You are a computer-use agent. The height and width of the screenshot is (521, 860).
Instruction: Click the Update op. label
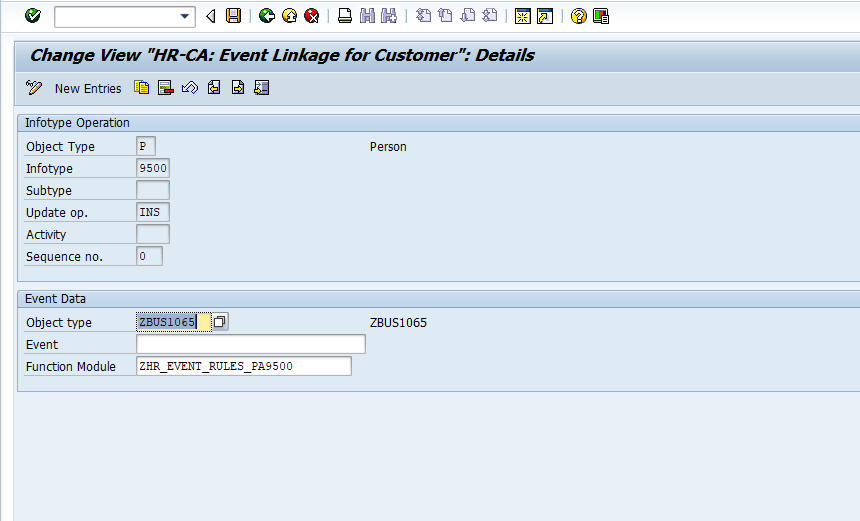56,213
